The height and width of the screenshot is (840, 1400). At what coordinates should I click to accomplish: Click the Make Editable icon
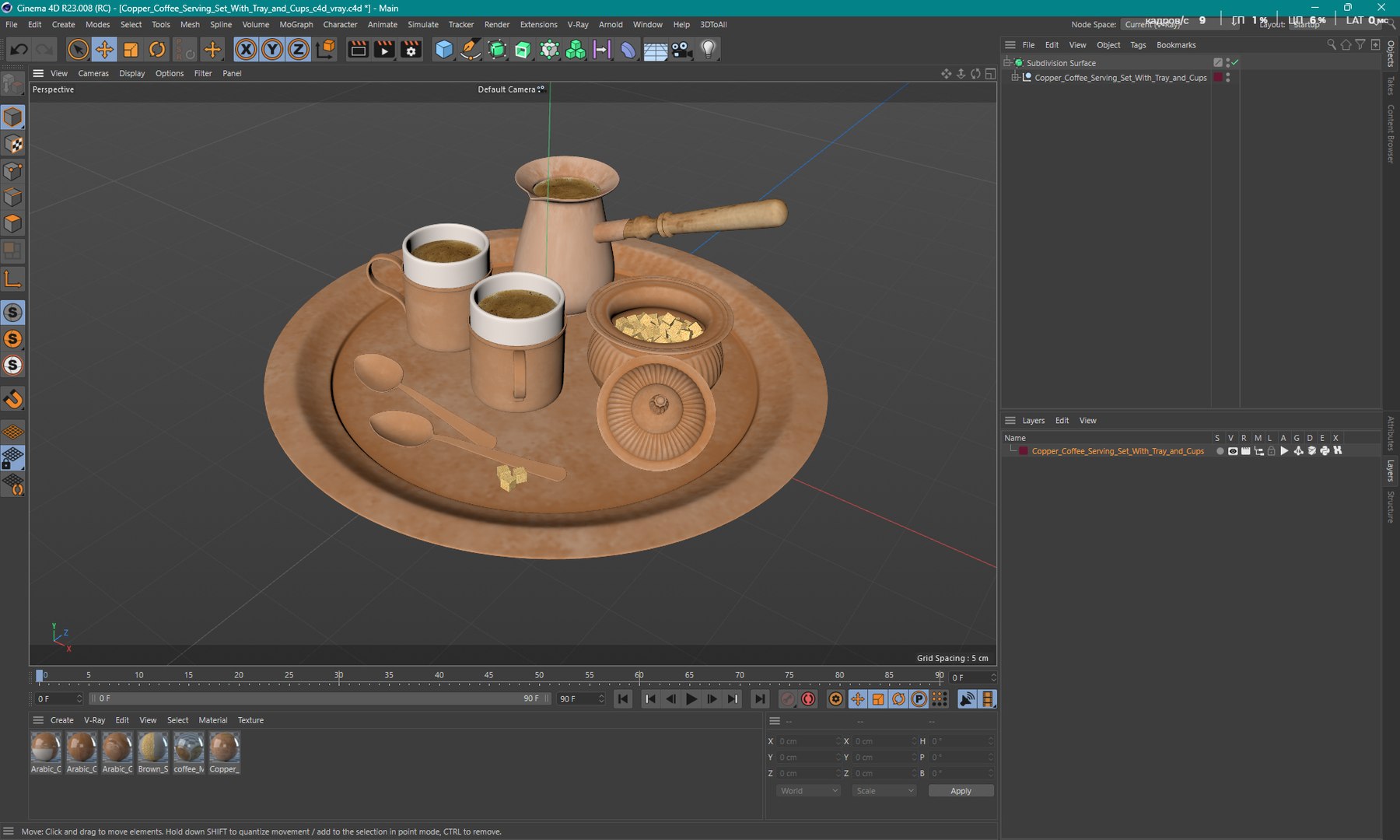point(13,83)
